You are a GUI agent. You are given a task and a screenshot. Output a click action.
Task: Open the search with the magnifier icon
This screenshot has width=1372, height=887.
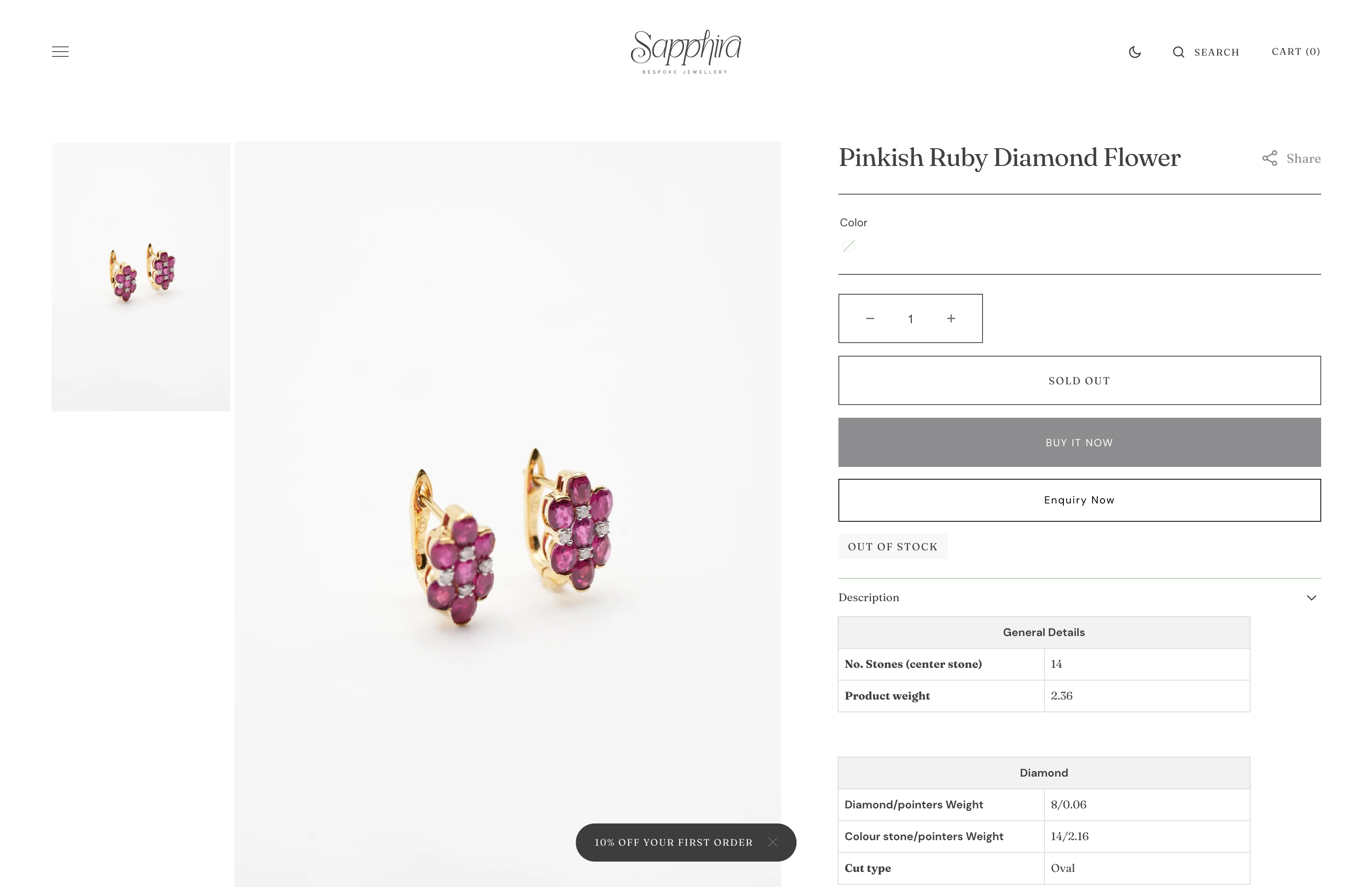(x=1178, y=52)
